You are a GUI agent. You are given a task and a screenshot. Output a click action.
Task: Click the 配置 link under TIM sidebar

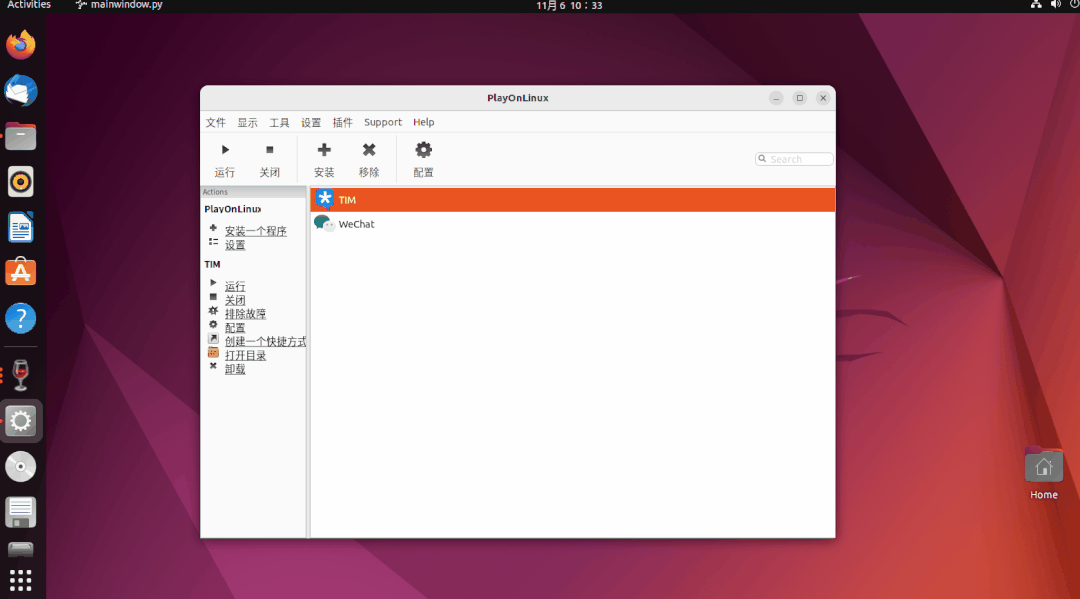pyautogui.click(x=235, y=327)
